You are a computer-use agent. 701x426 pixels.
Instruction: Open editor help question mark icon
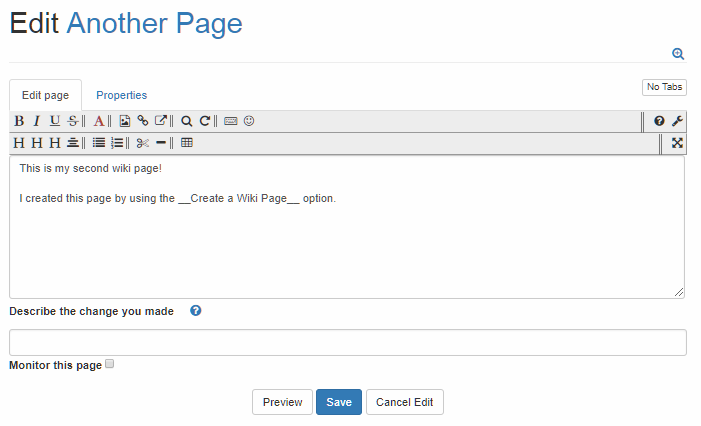click(x=659, y=121)
